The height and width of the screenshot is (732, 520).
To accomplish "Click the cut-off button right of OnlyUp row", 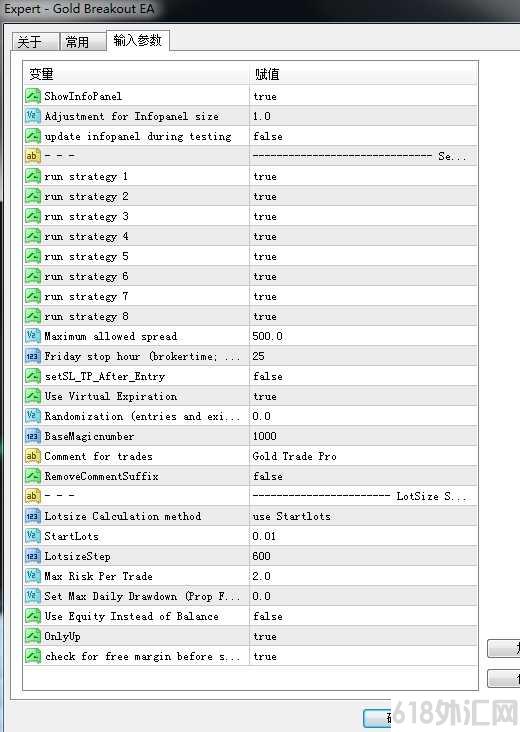I will click(504, 648).
